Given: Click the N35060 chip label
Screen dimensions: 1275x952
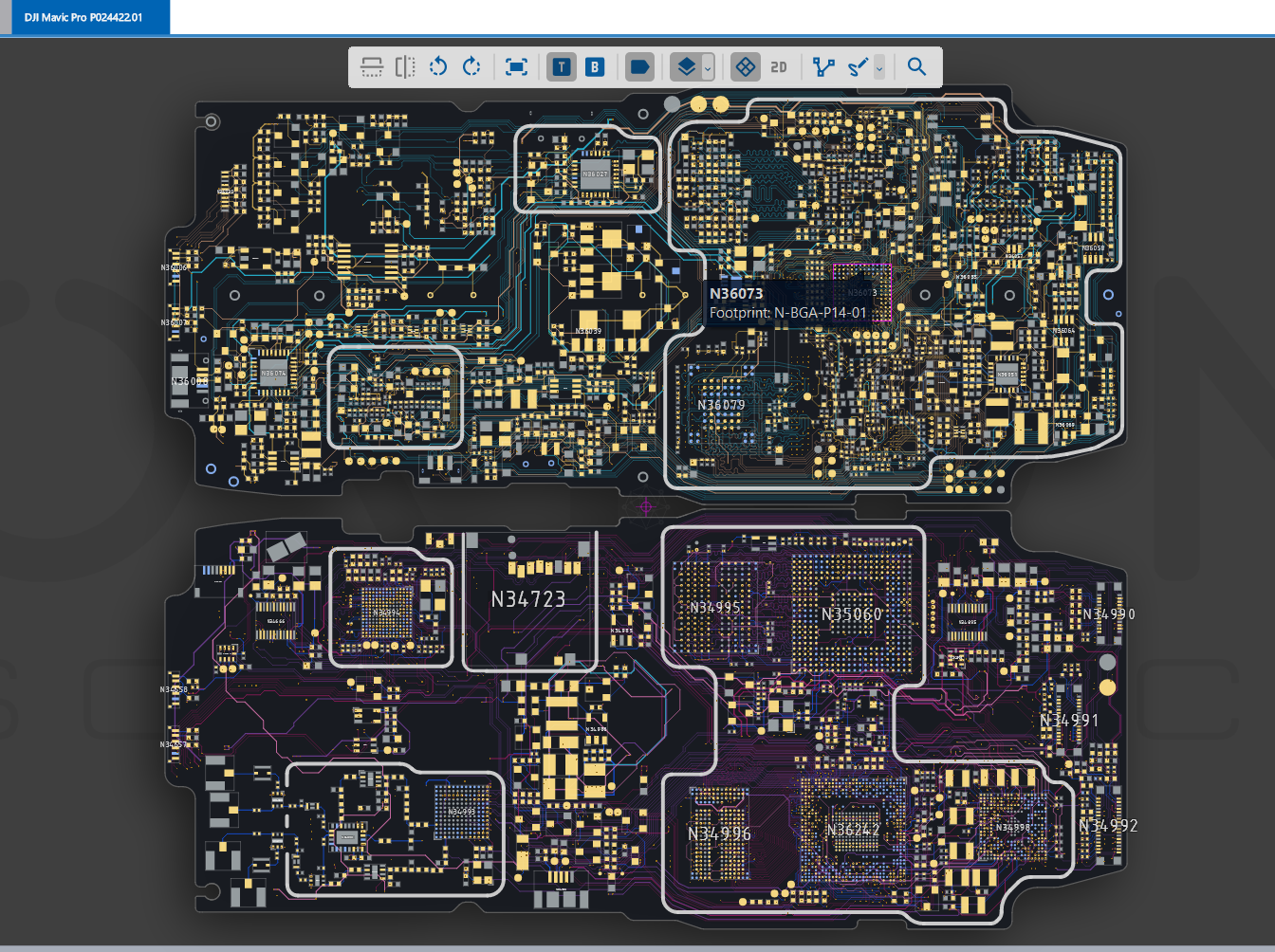Looking at the screenshot, I should click(x=852, y=614).
